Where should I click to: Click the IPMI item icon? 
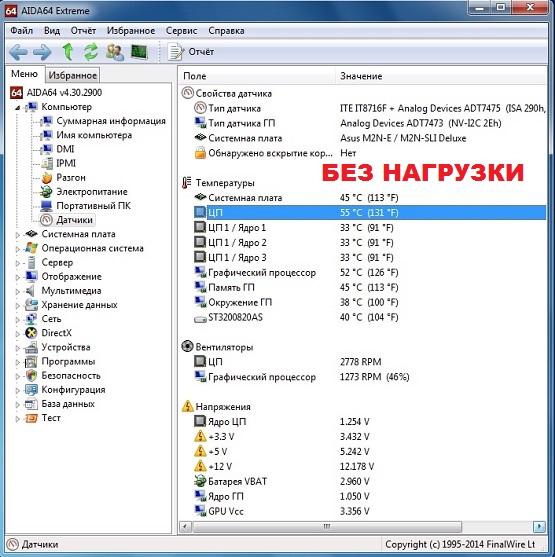(47, 163)
